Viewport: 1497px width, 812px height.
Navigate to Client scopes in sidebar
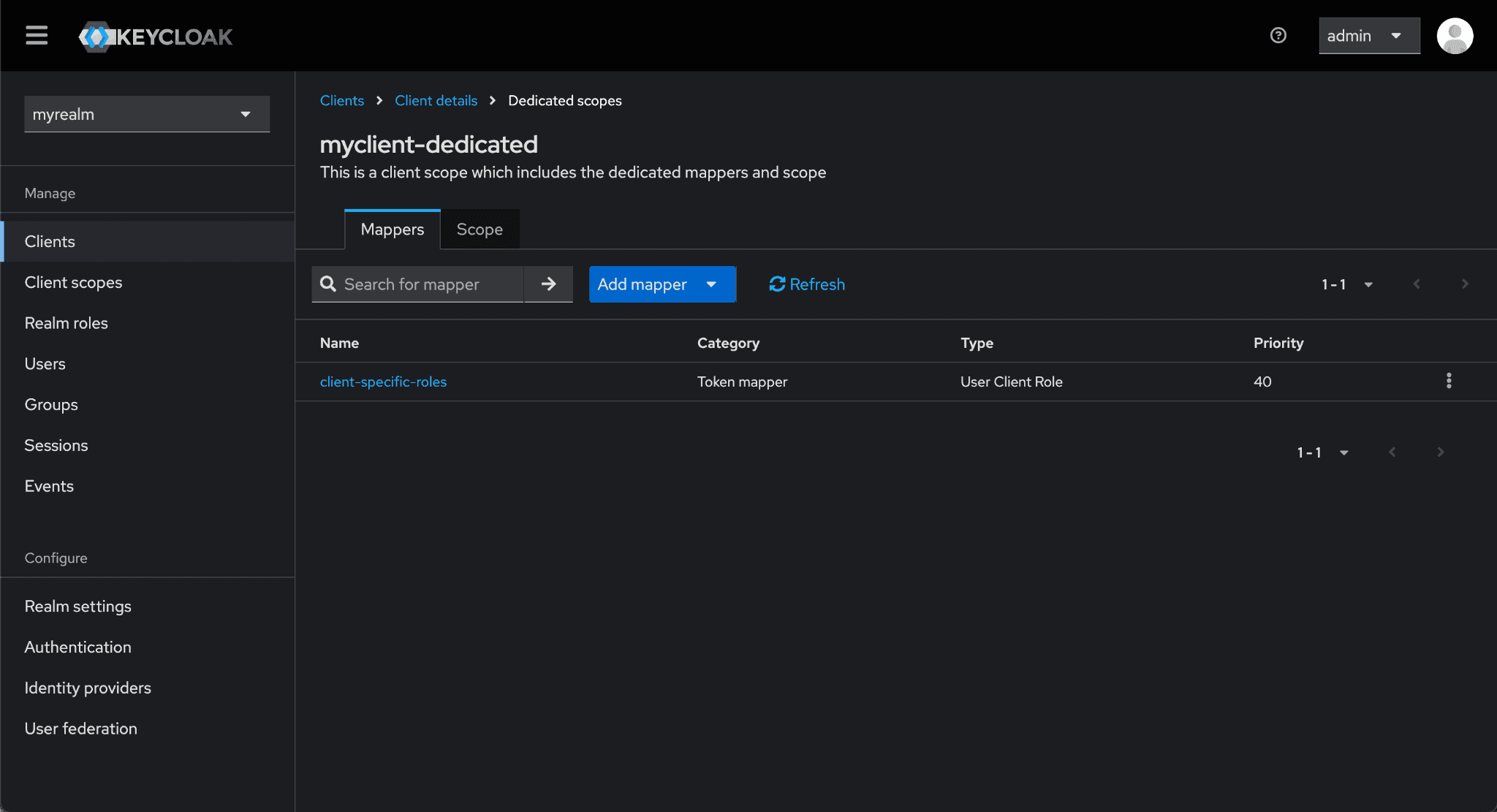73,282
